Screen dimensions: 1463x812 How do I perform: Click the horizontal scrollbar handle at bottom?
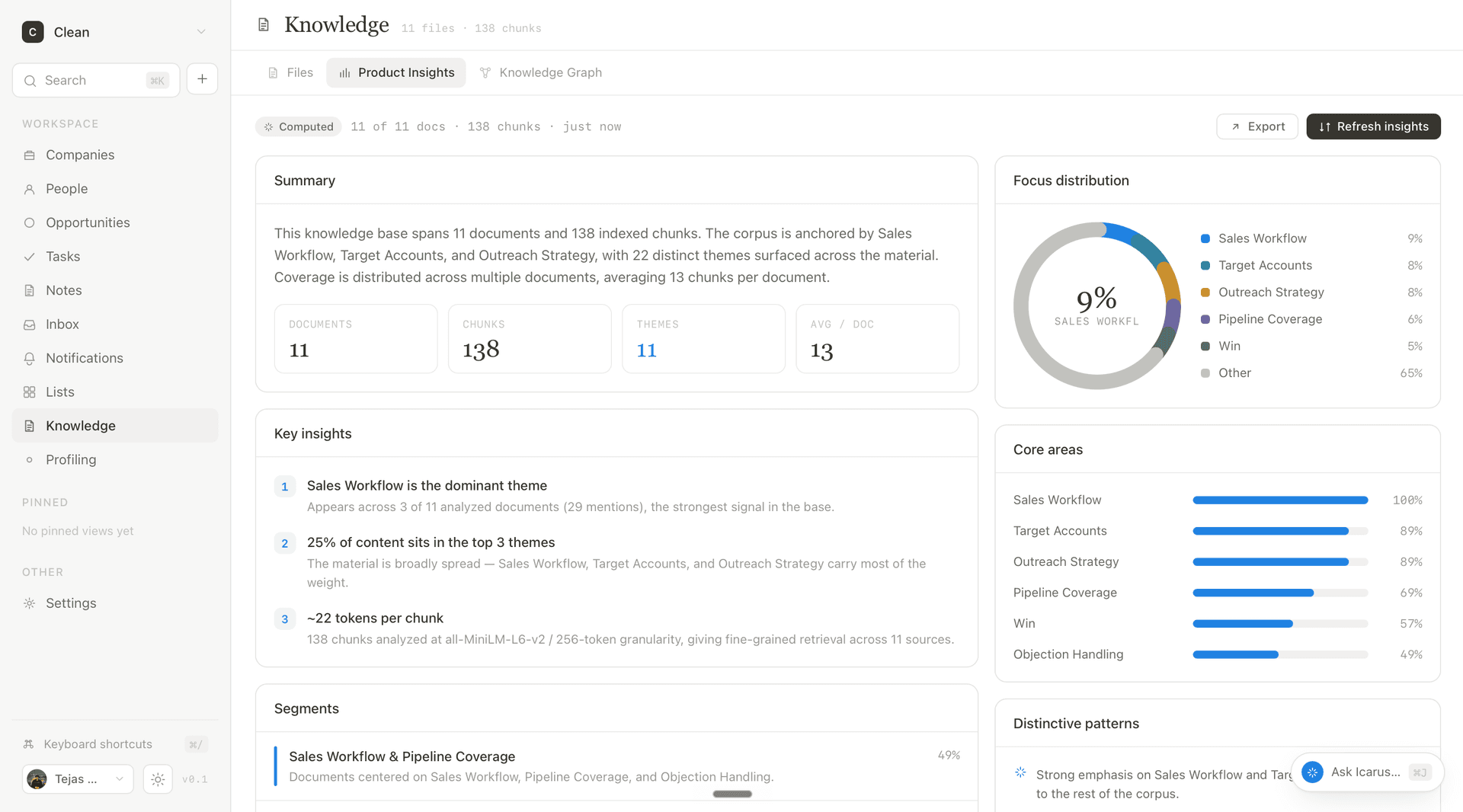tap(732, 794)
